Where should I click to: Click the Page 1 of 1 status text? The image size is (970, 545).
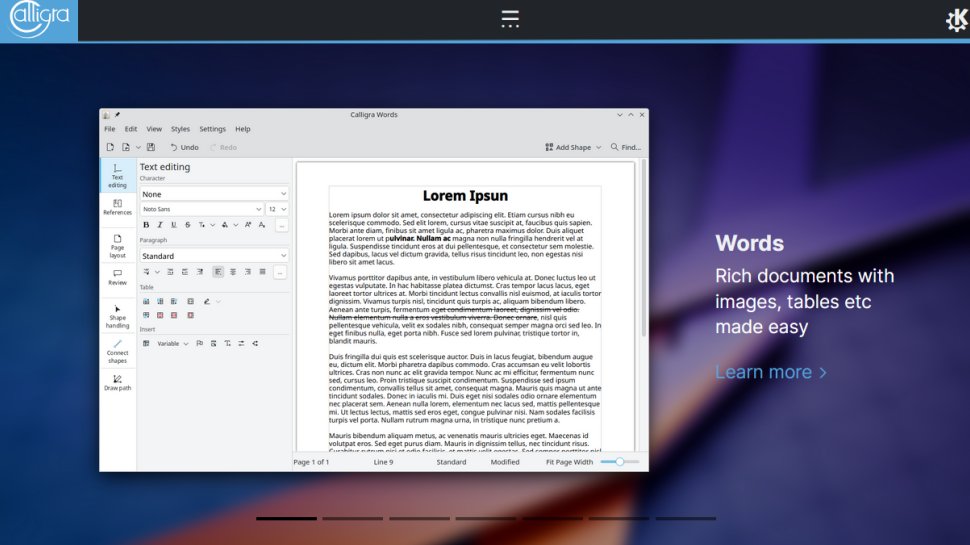311,461
